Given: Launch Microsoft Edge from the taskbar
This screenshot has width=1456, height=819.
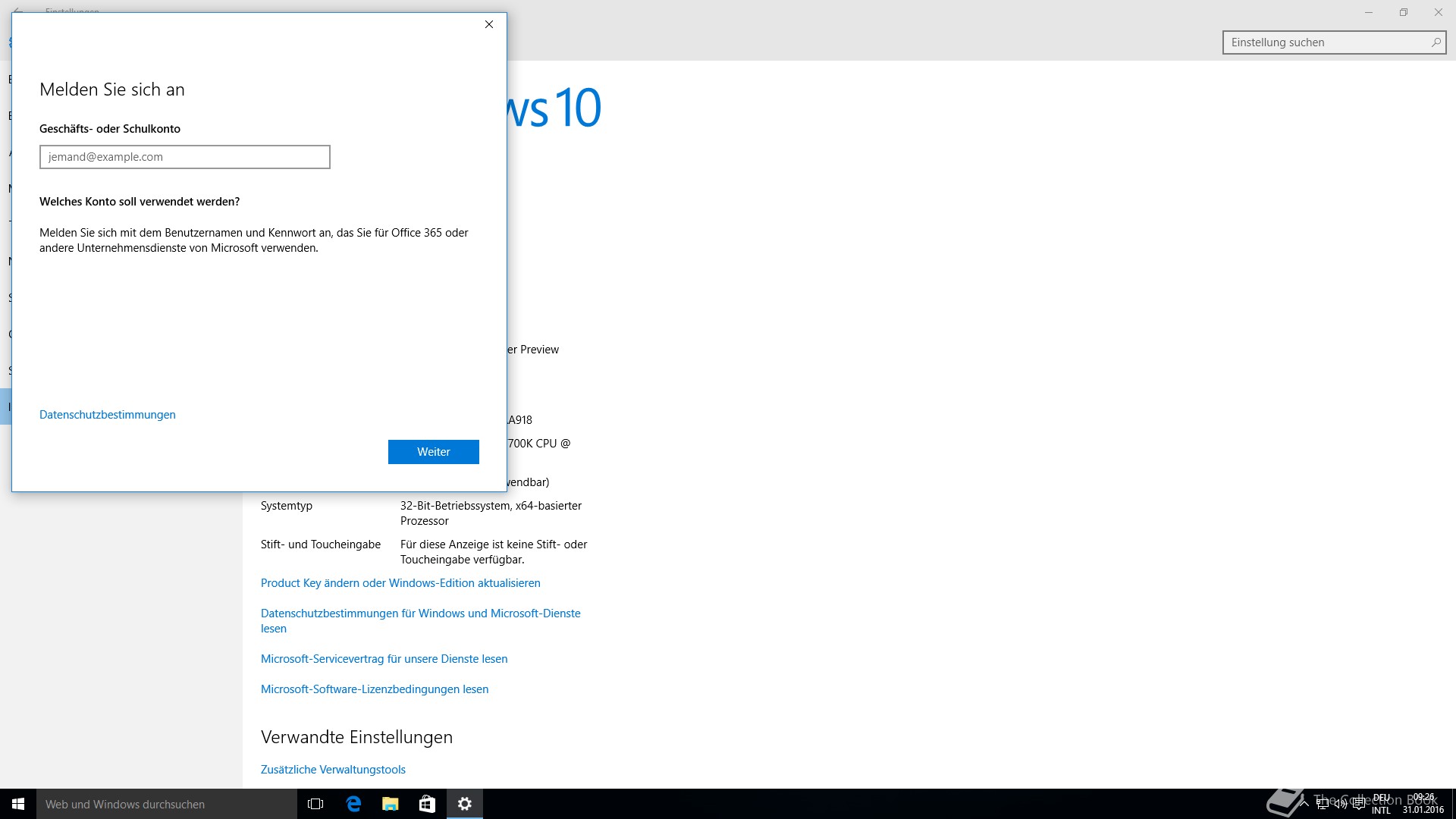Looking at the screenshot, I should point(353,804).
